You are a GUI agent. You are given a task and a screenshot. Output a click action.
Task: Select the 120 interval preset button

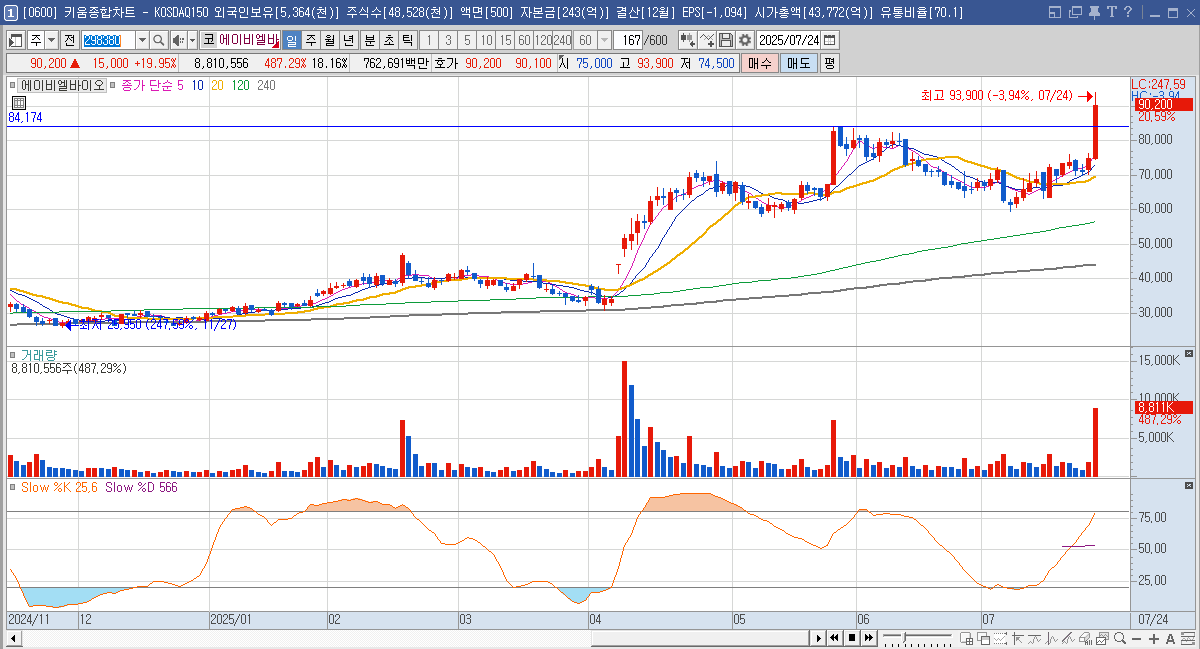pyautogui.click(x=542, y=40)
